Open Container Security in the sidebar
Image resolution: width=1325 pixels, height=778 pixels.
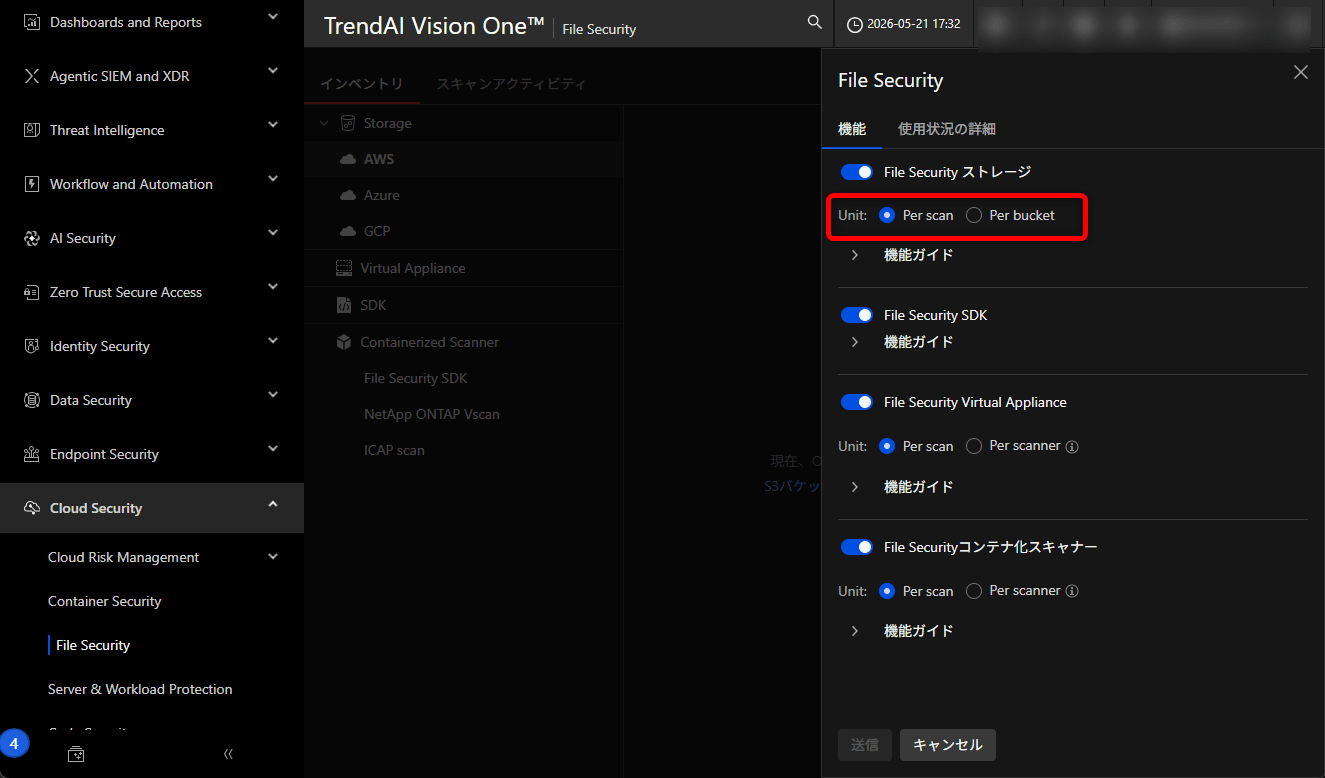[105, 601]
